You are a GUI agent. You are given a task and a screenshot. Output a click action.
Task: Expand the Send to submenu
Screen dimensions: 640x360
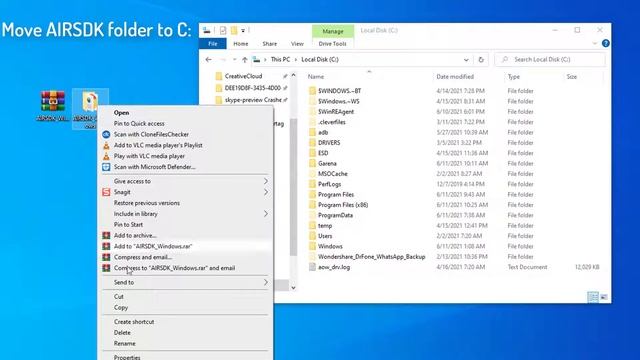pyautogui.click(x=266, y=282)
